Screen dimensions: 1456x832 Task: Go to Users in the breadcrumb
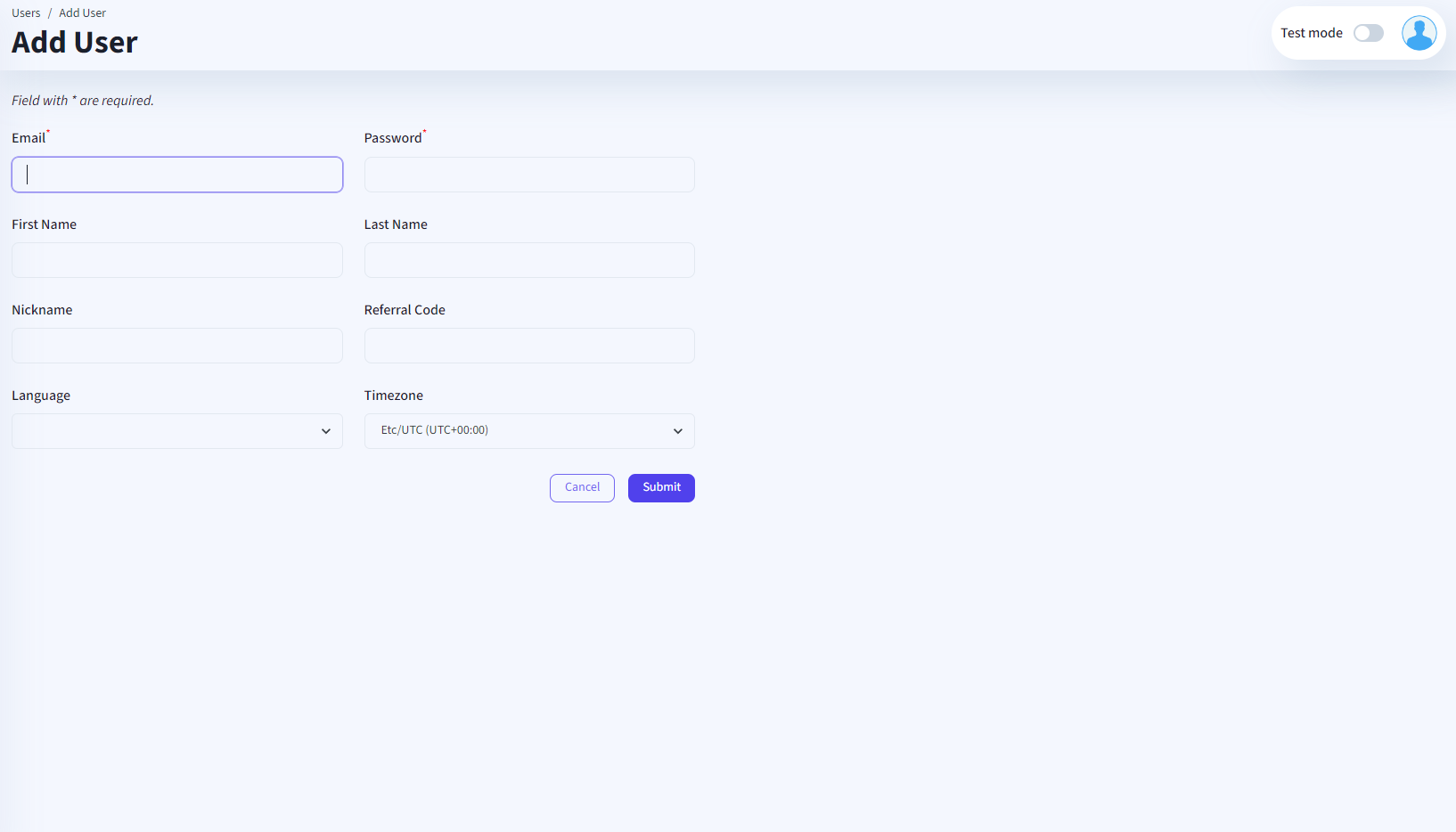(x=26, y=13)
